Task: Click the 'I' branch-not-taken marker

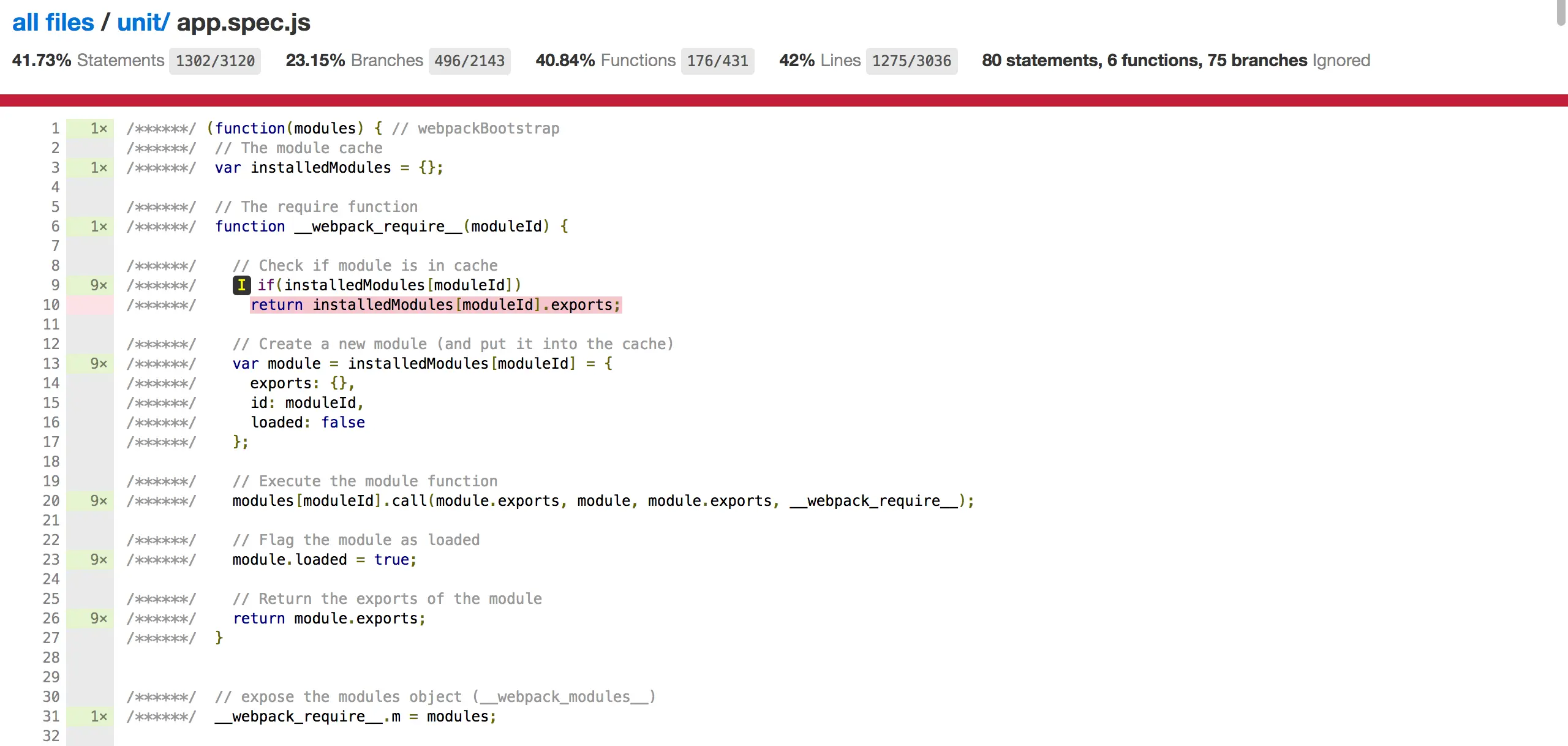Action: pos(241,285)
